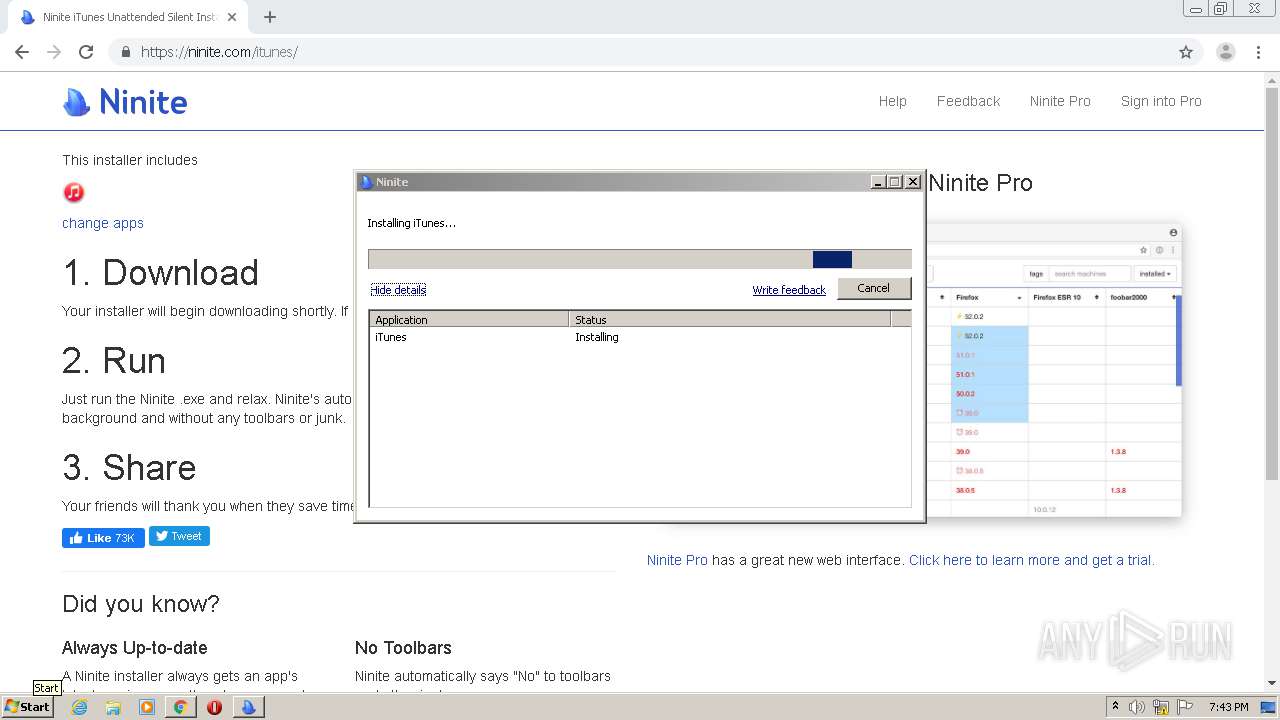1280x720 pixels.
Task: Minimize the Ninite installer dialog
Action: point(878,182)
